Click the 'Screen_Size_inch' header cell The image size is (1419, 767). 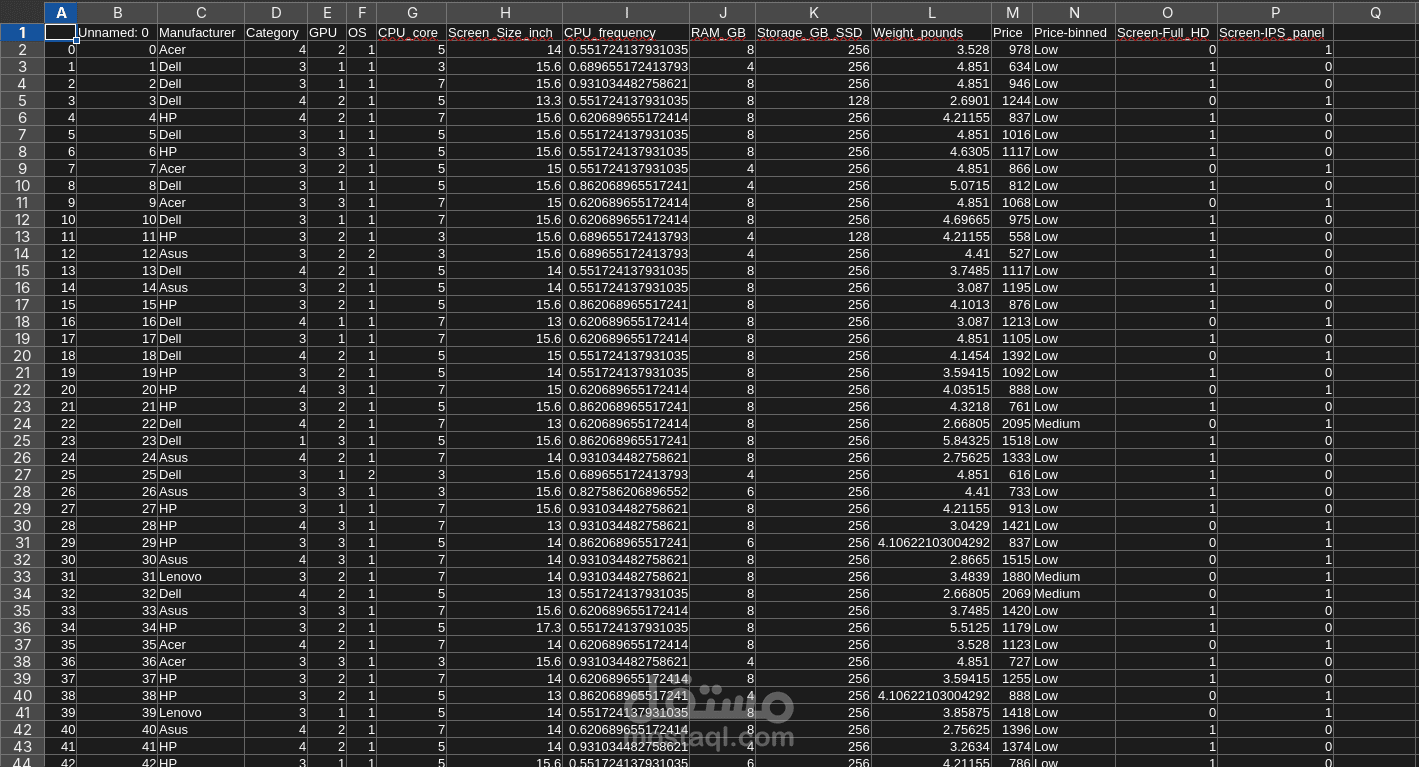click(504, 32)
